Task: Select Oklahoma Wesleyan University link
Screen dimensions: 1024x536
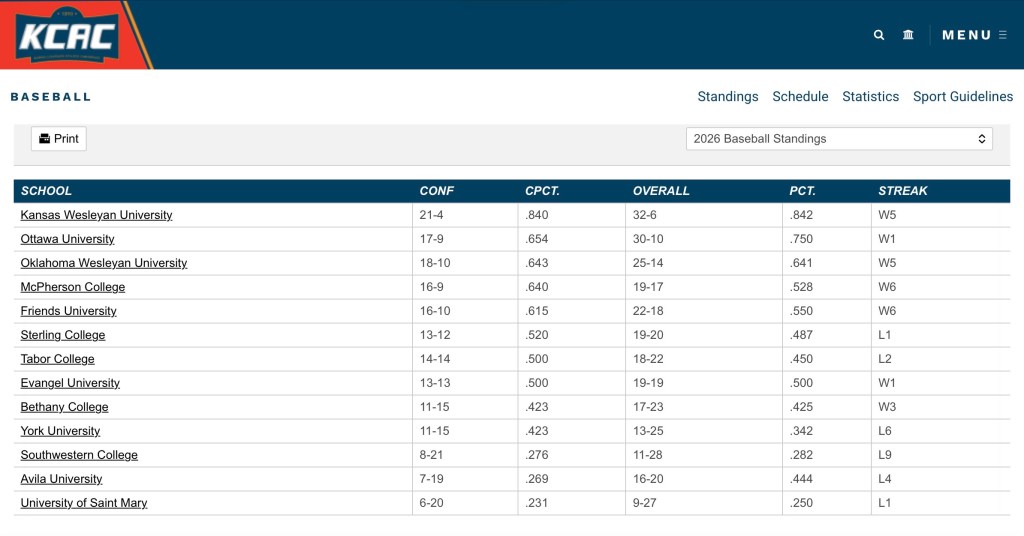Action: point(104,263)
